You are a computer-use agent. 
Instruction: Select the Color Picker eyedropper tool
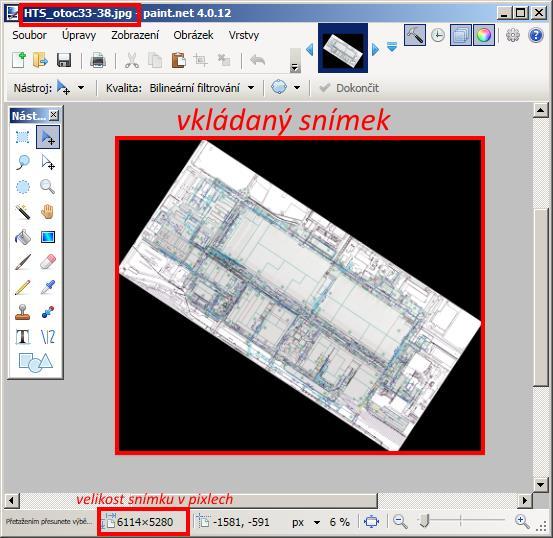[48, 287]
